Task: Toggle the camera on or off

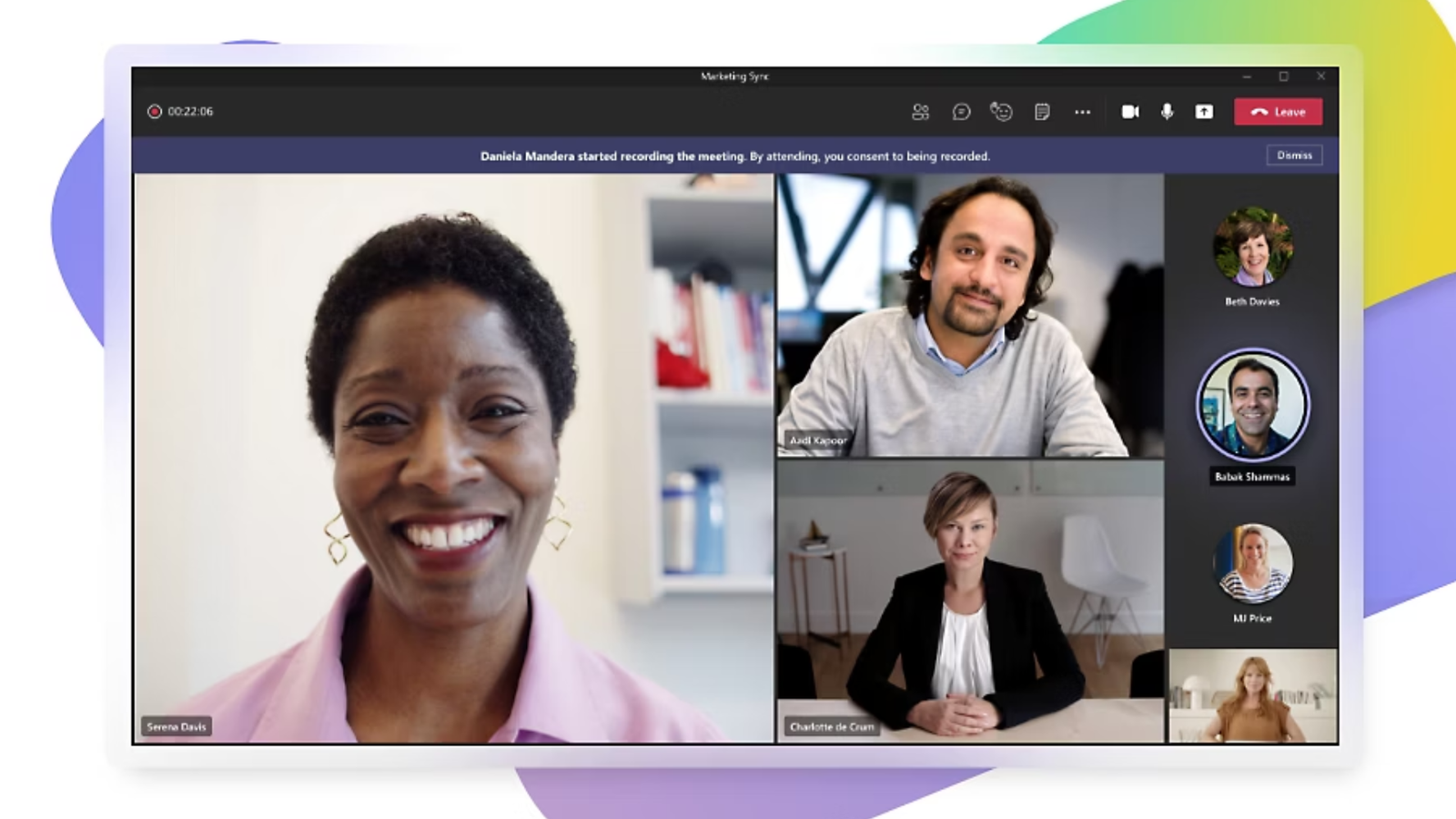Action: [1130, 112]
